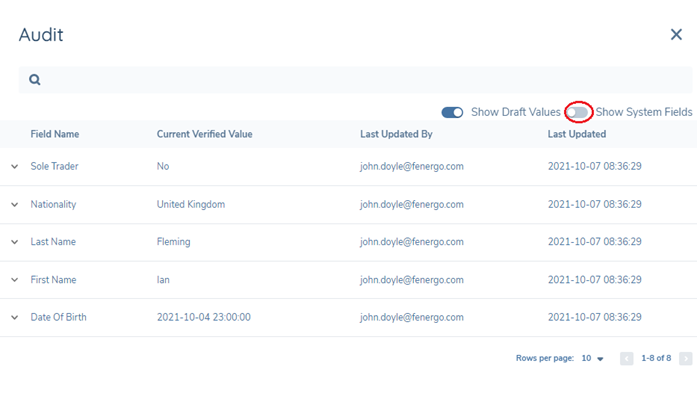The width and height of the screenshot is (697, 402).
Task: Focus the audit search input field
Action: point(360,80)
